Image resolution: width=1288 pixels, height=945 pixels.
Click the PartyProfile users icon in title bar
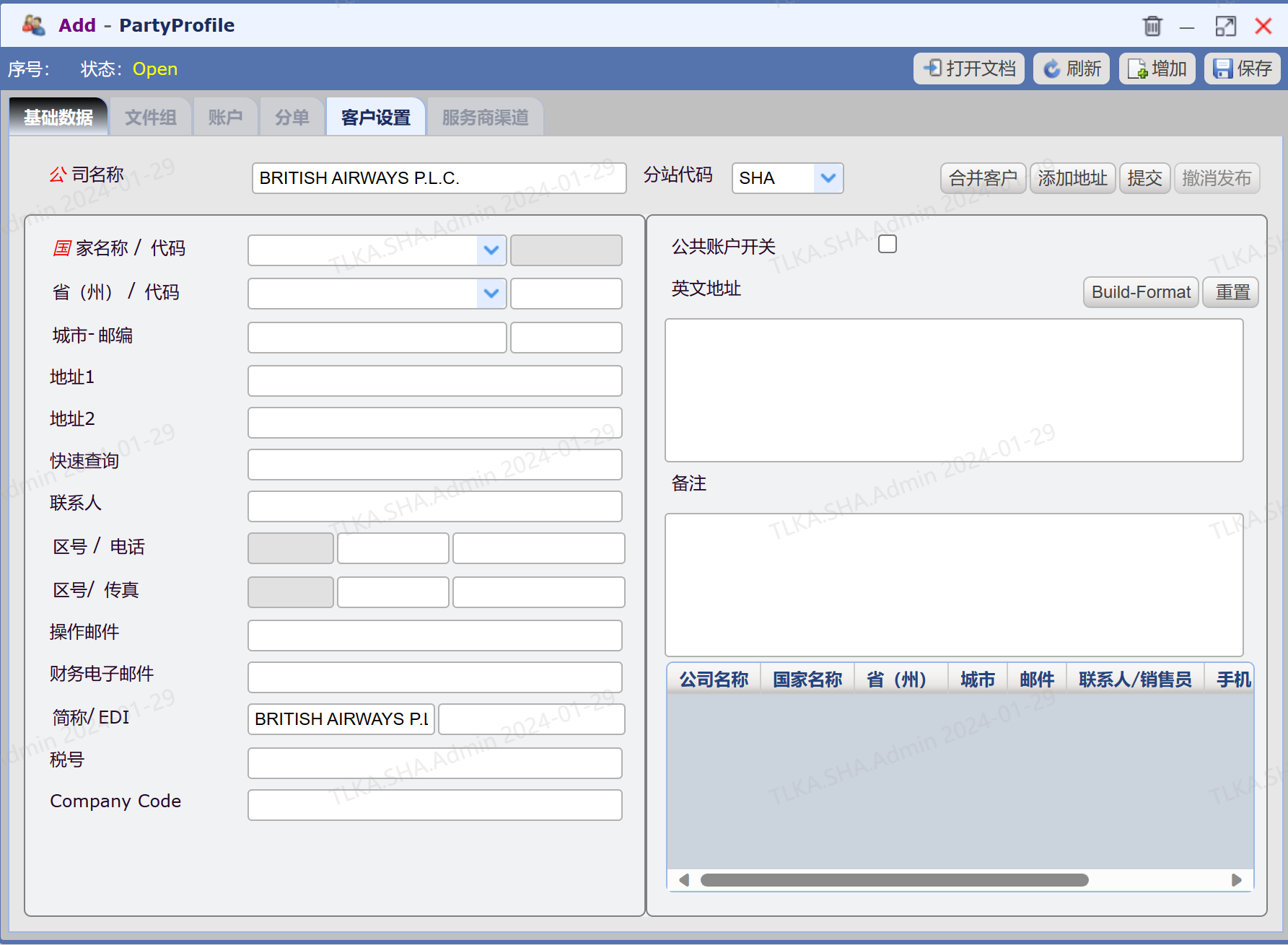click(33, 25)
